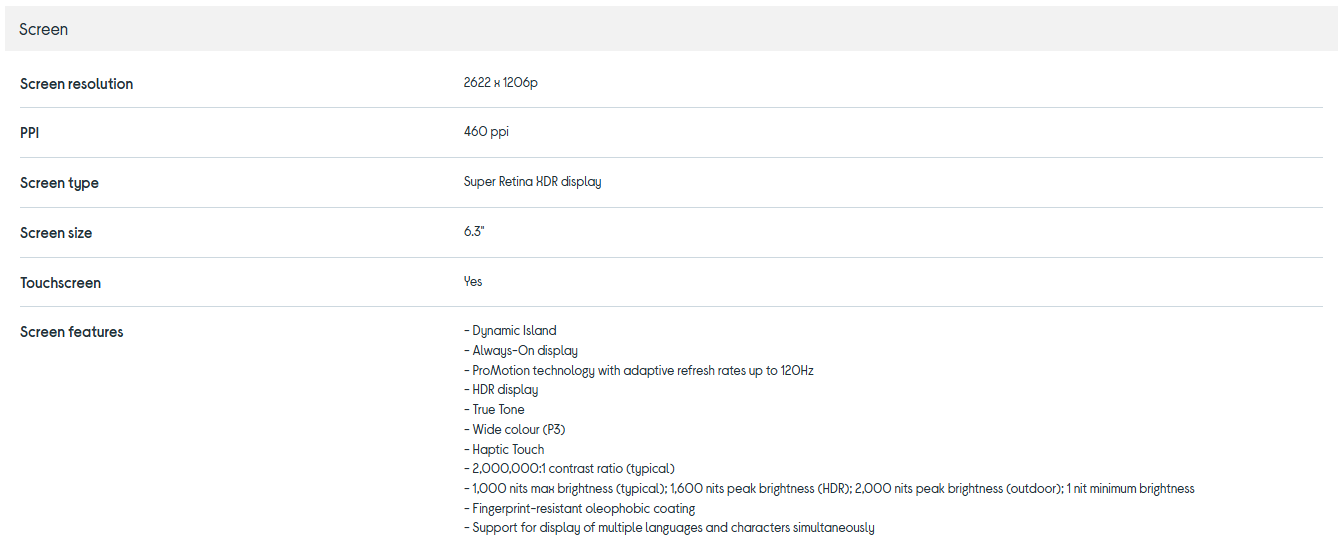Click the Screen size label
The image size is (1344, 539).
[56, 233]
